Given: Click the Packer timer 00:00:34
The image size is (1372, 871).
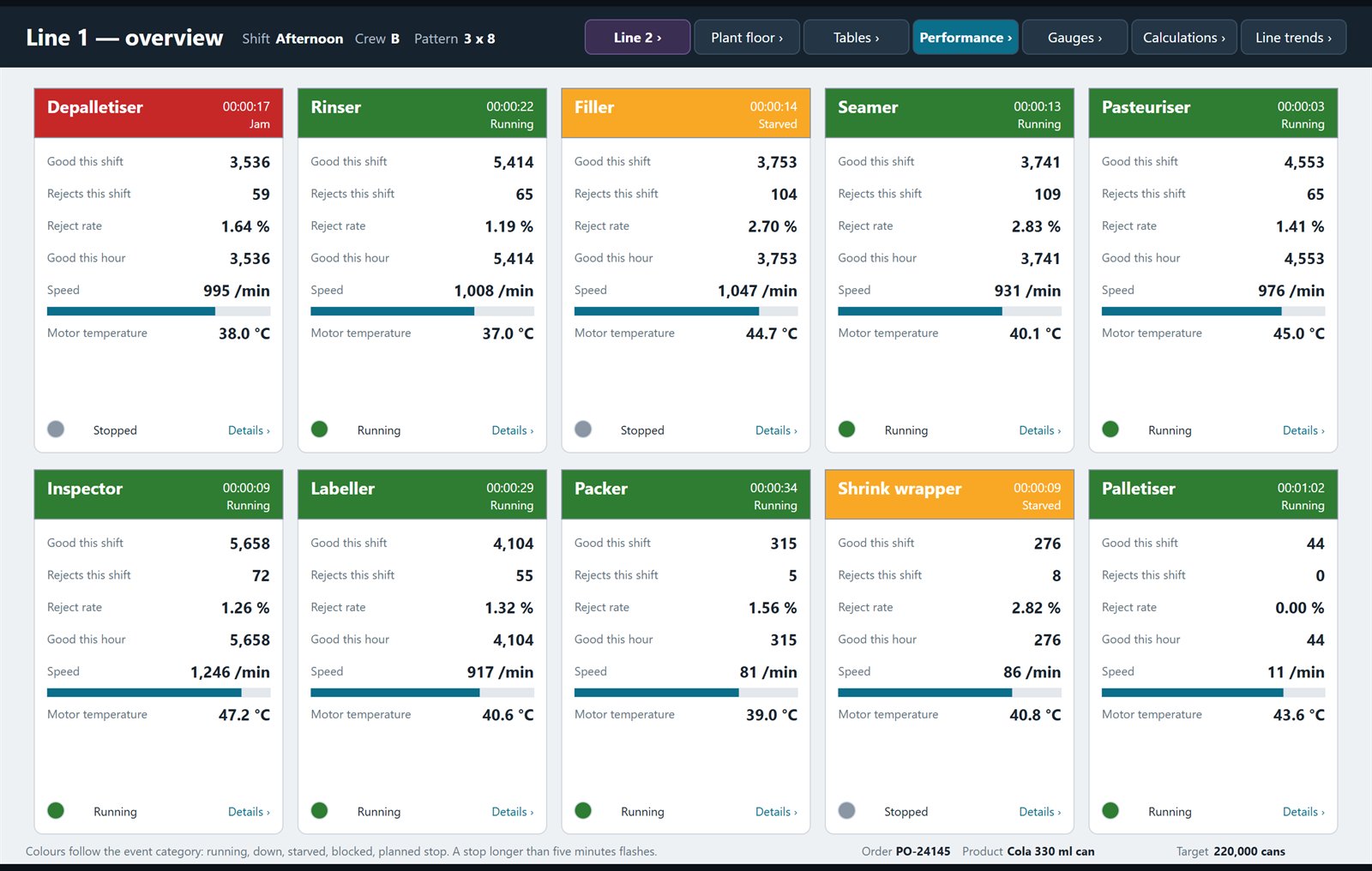Looking at the screenshot, I should (x=773, y=488).
